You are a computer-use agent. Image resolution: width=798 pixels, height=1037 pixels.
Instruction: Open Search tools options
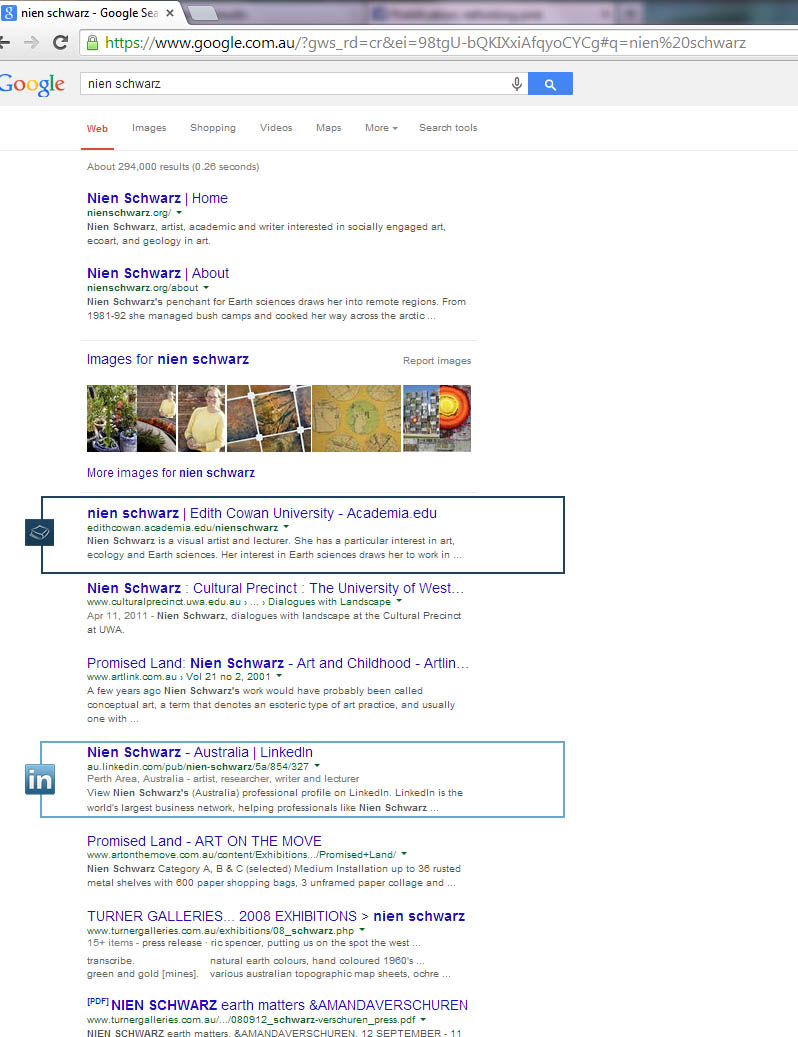pos(448,128)
